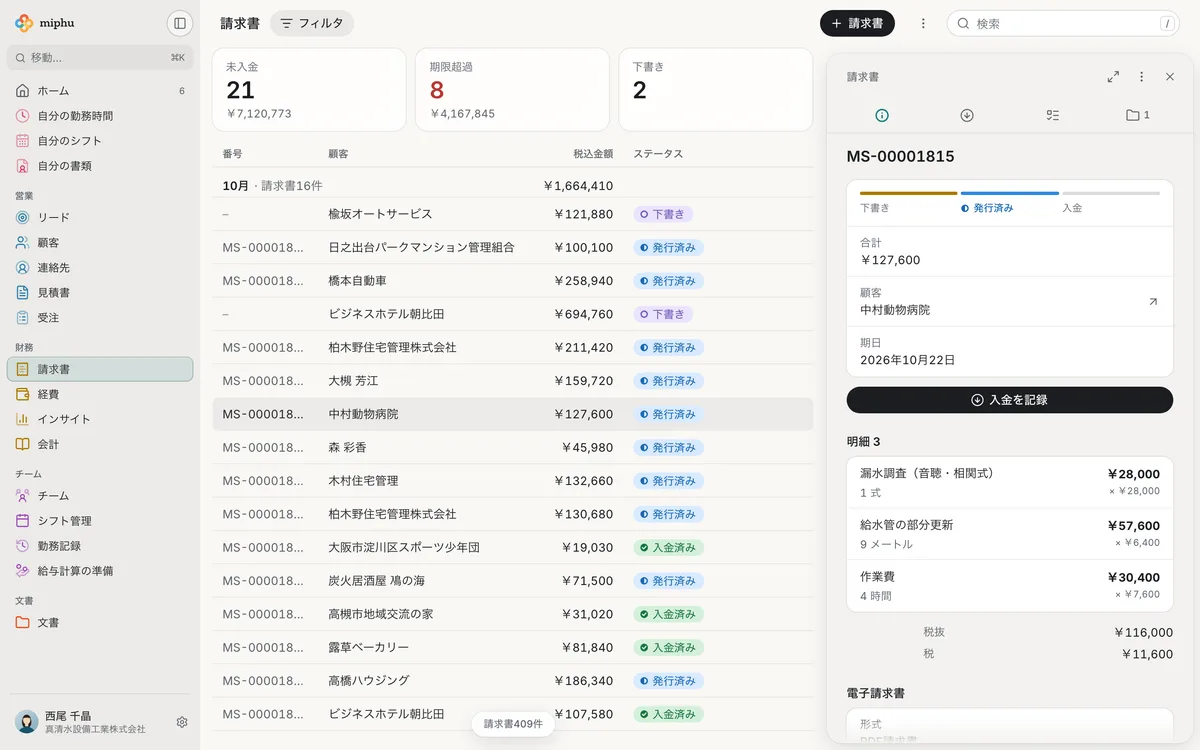Open the detail panel three-dot menu
This screenshot has height=750, width=1200.
click(1141, 77)
